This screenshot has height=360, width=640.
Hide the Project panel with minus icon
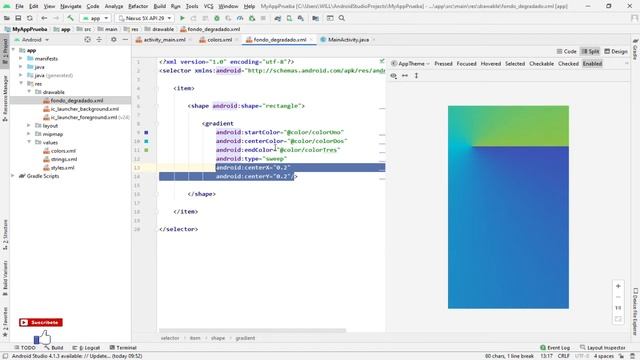coord(125,40)
